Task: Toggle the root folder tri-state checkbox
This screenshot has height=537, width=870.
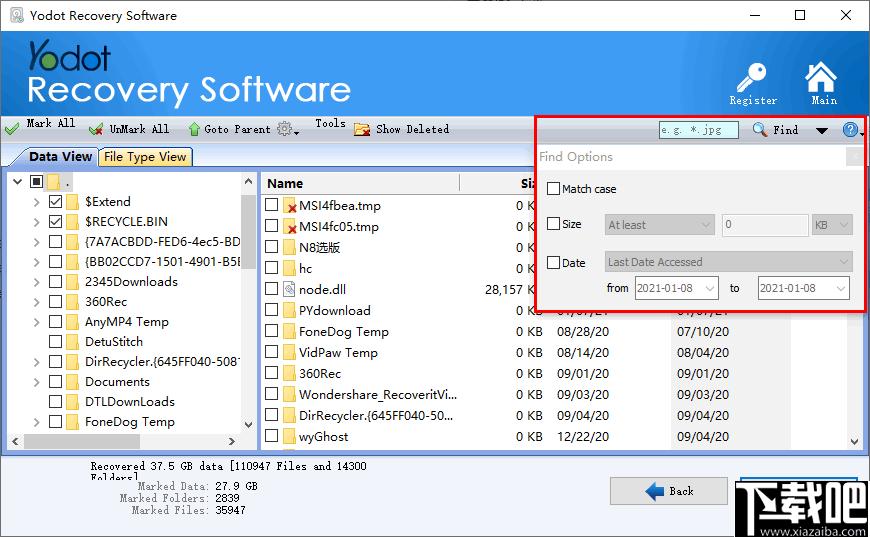Action: tap(37, 181)
